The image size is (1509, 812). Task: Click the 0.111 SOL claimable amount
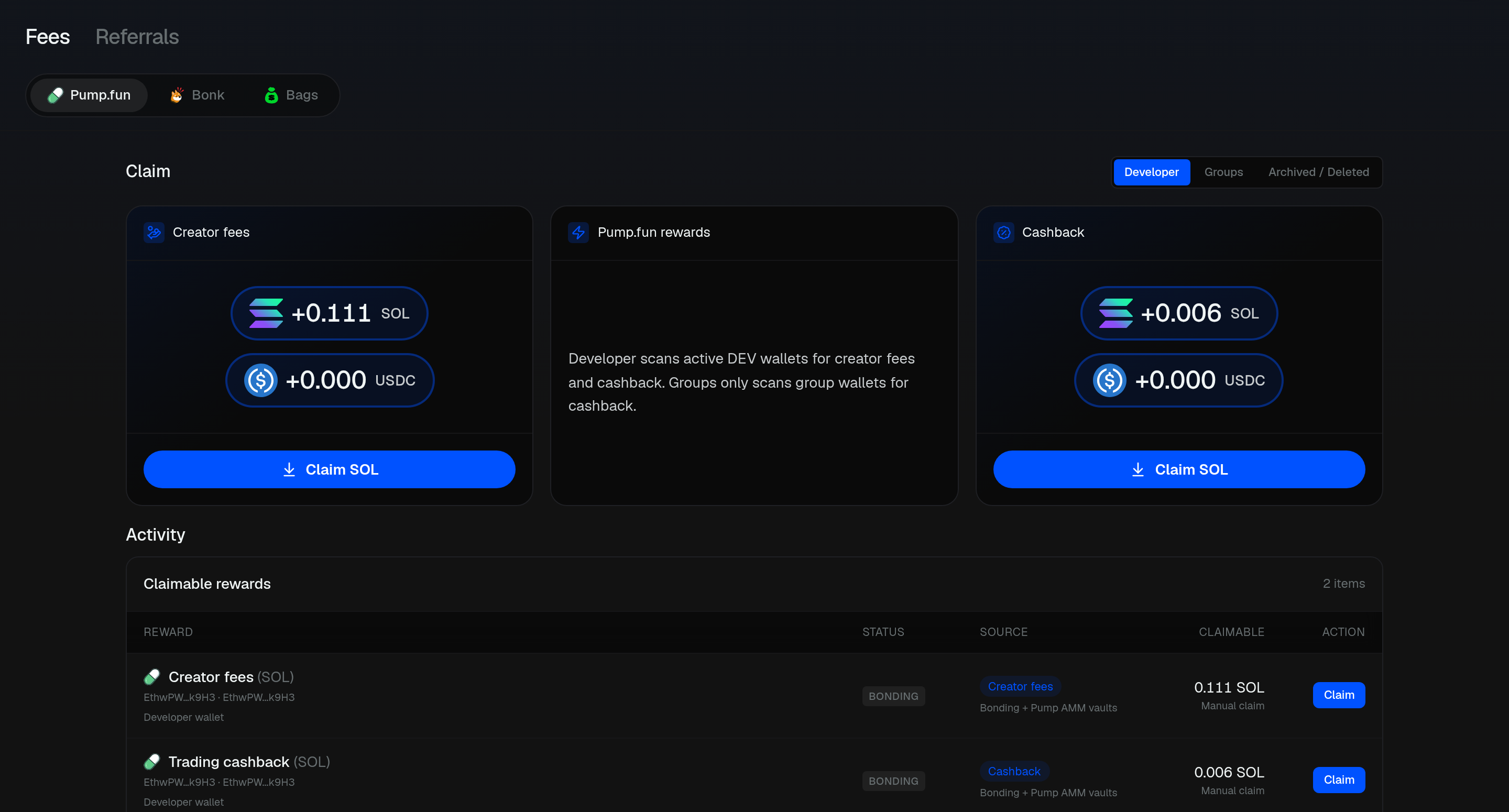(1229, 687)
